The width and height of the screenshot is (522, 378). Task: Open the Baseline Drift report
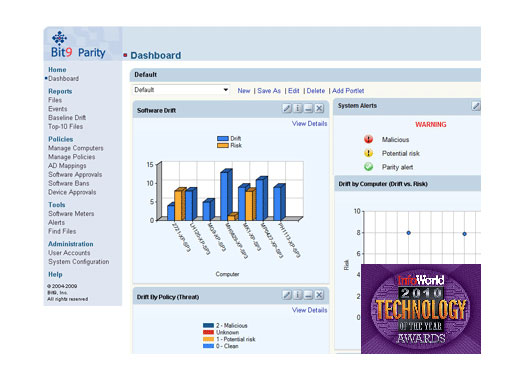67,118
